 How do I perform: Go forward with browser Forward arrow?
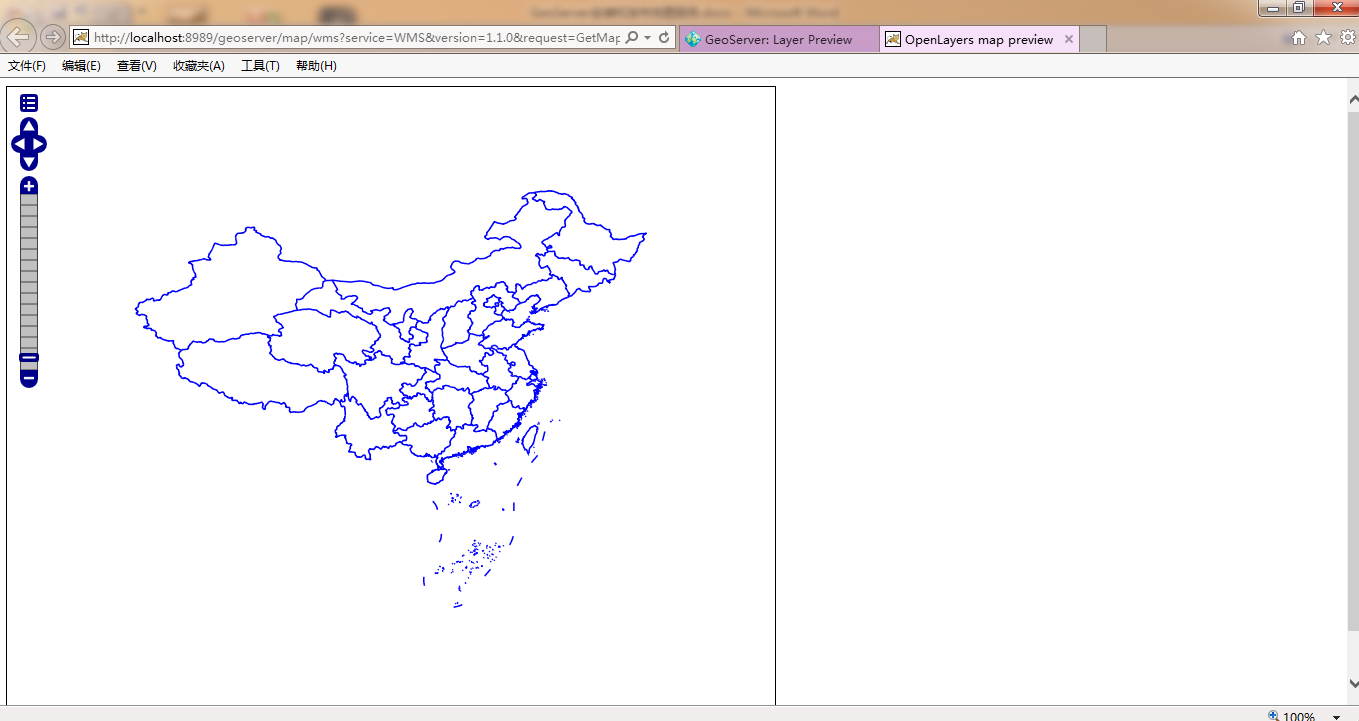[x=52, y=38]
